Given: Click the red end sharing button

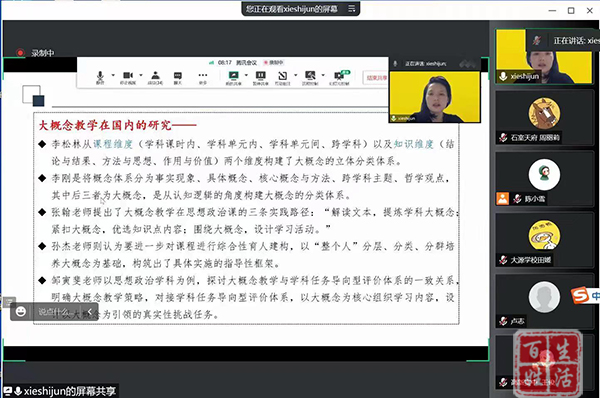Looking at the screenshot, I should [376, 78].
